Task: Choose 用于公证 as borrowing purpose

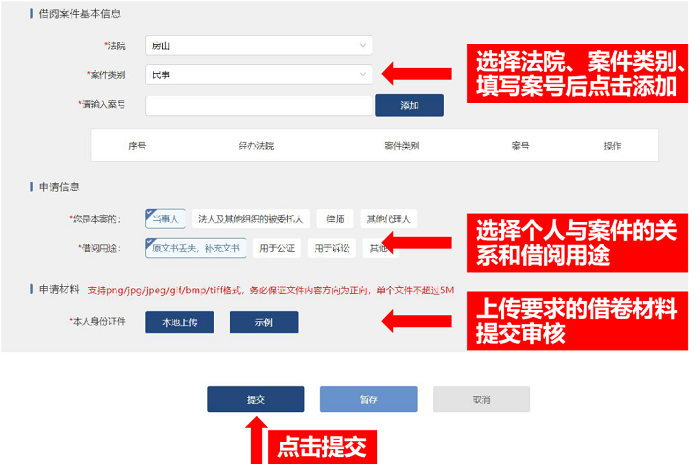Action: pyautogui.click(x=276, y=247)
